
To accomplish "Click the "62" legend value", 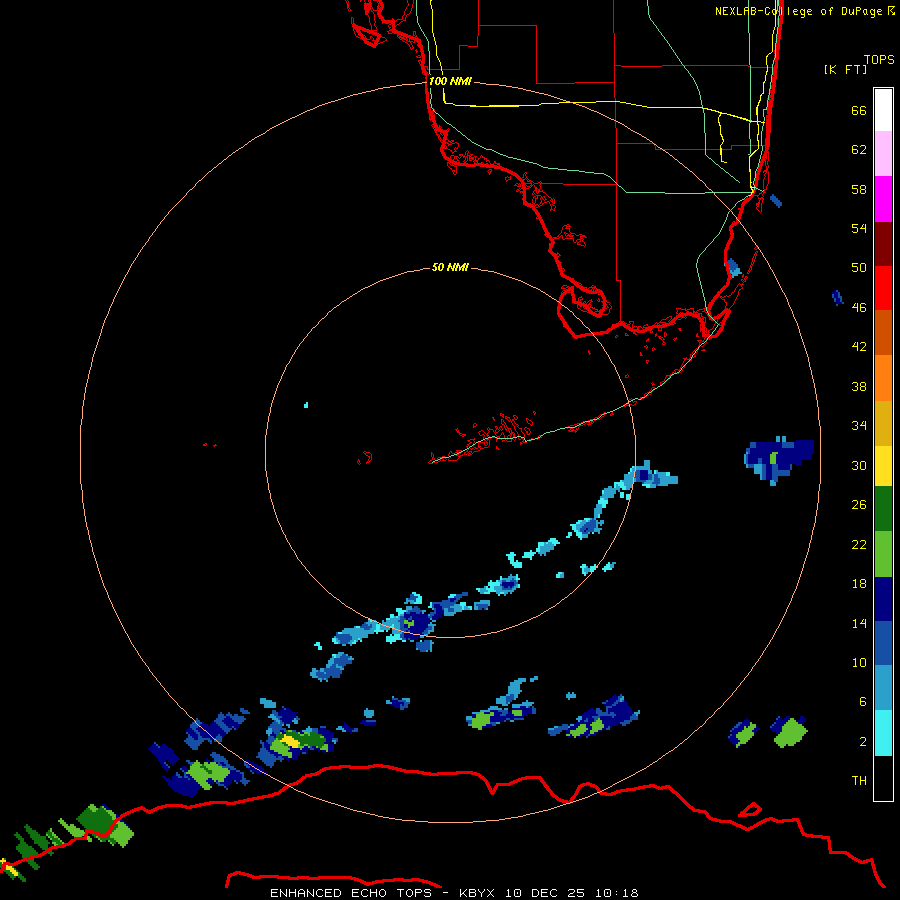I will click(x=859, y=150).
